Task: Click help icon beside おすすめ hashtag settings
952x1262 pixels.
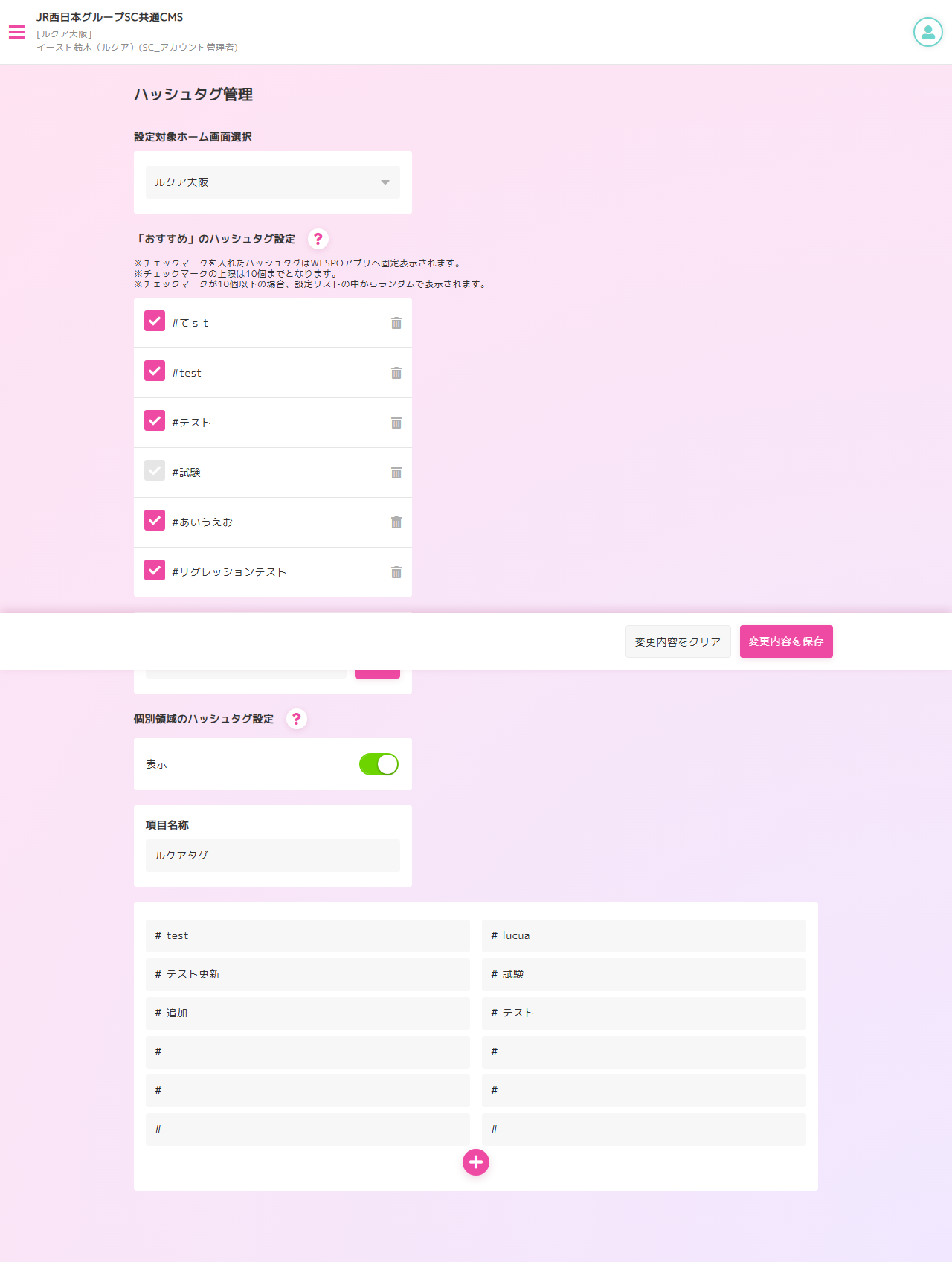Action: (x=318, y=239)
